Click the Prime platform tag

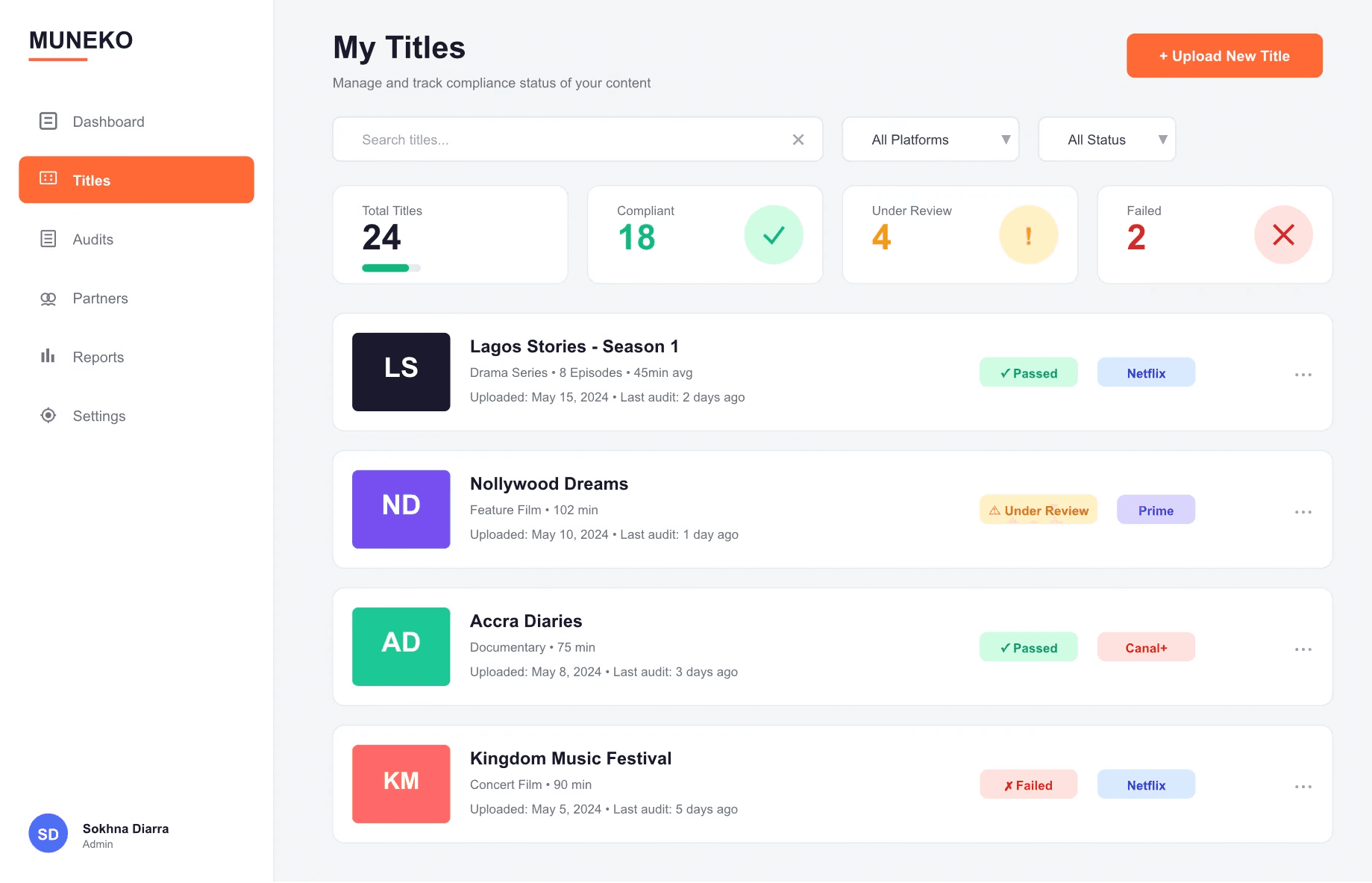click(1156, 510)
